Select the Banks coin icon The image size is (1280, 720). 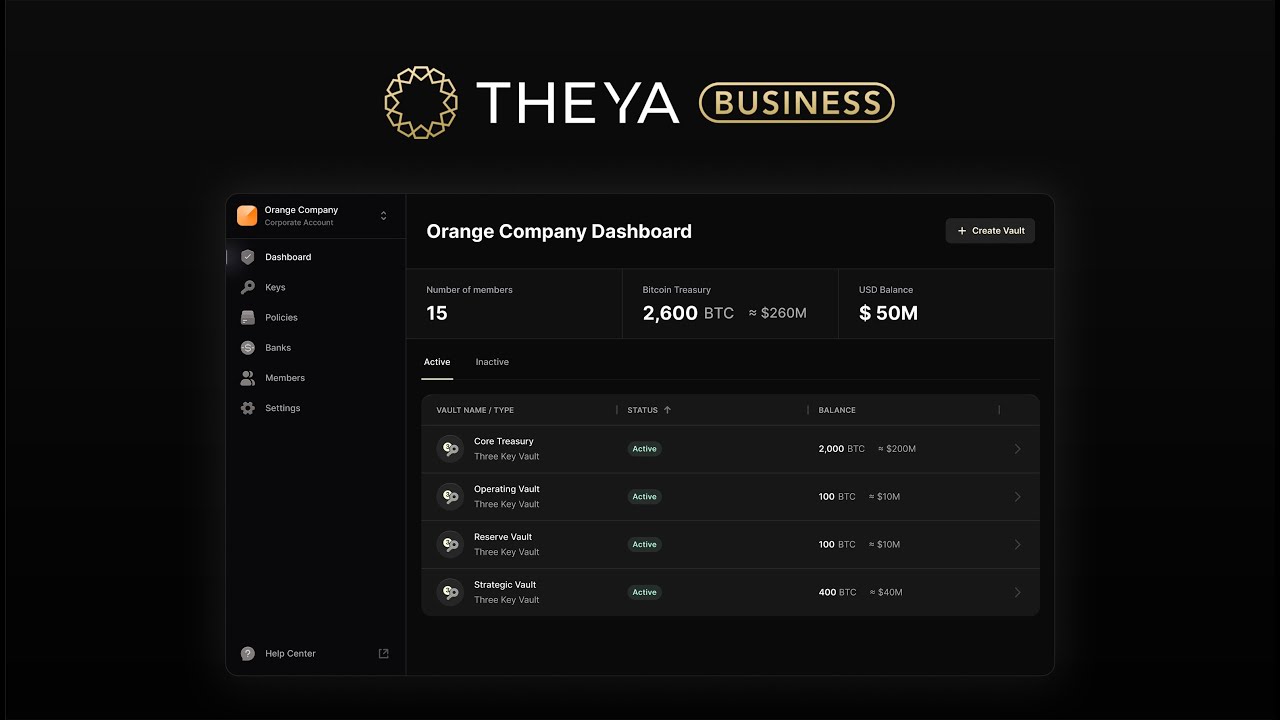pyautogui.click(x=248, y=348)
